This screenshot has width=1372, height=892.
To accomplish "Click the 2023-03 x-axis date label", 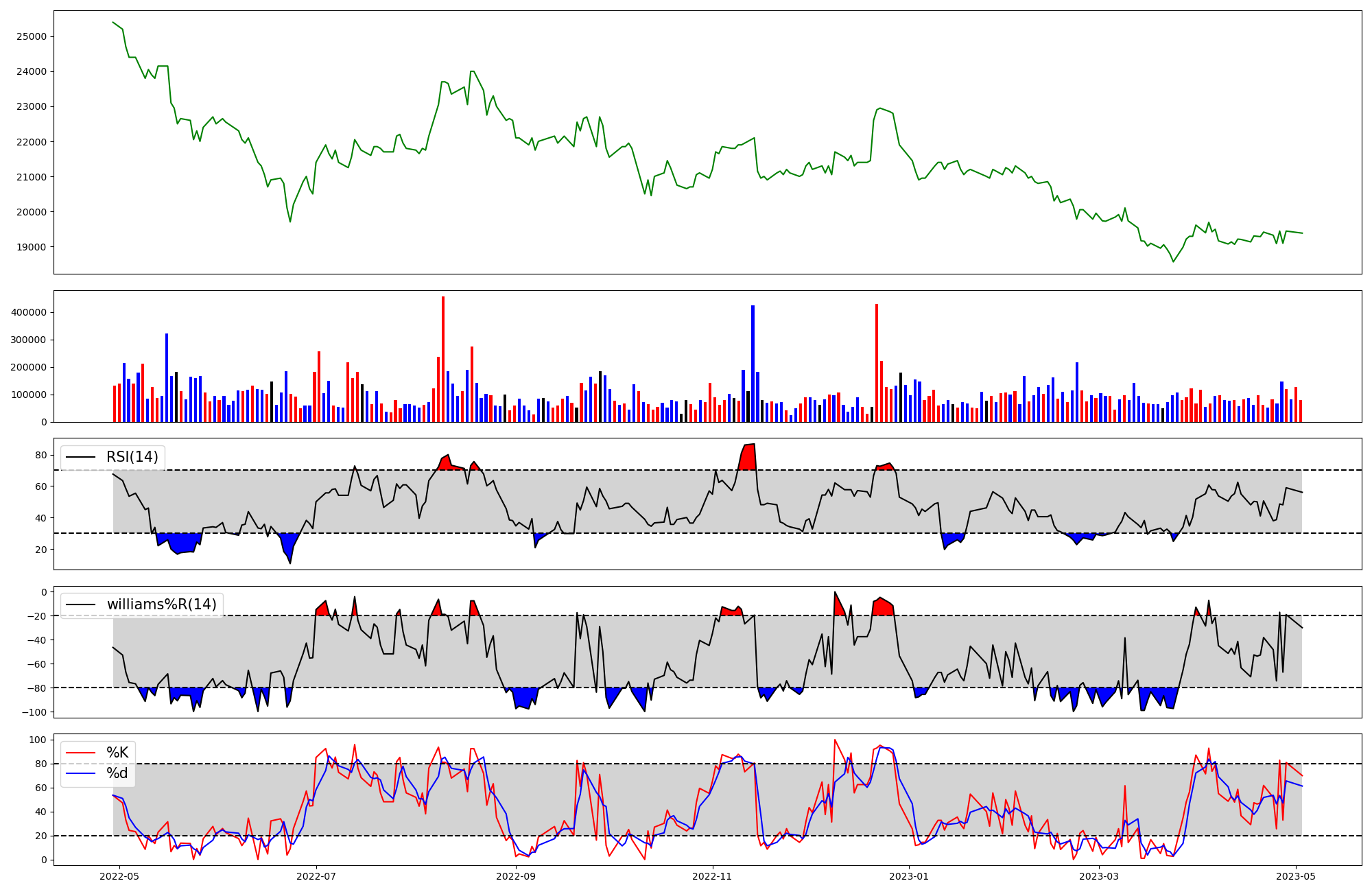I will coord(1099,876).
